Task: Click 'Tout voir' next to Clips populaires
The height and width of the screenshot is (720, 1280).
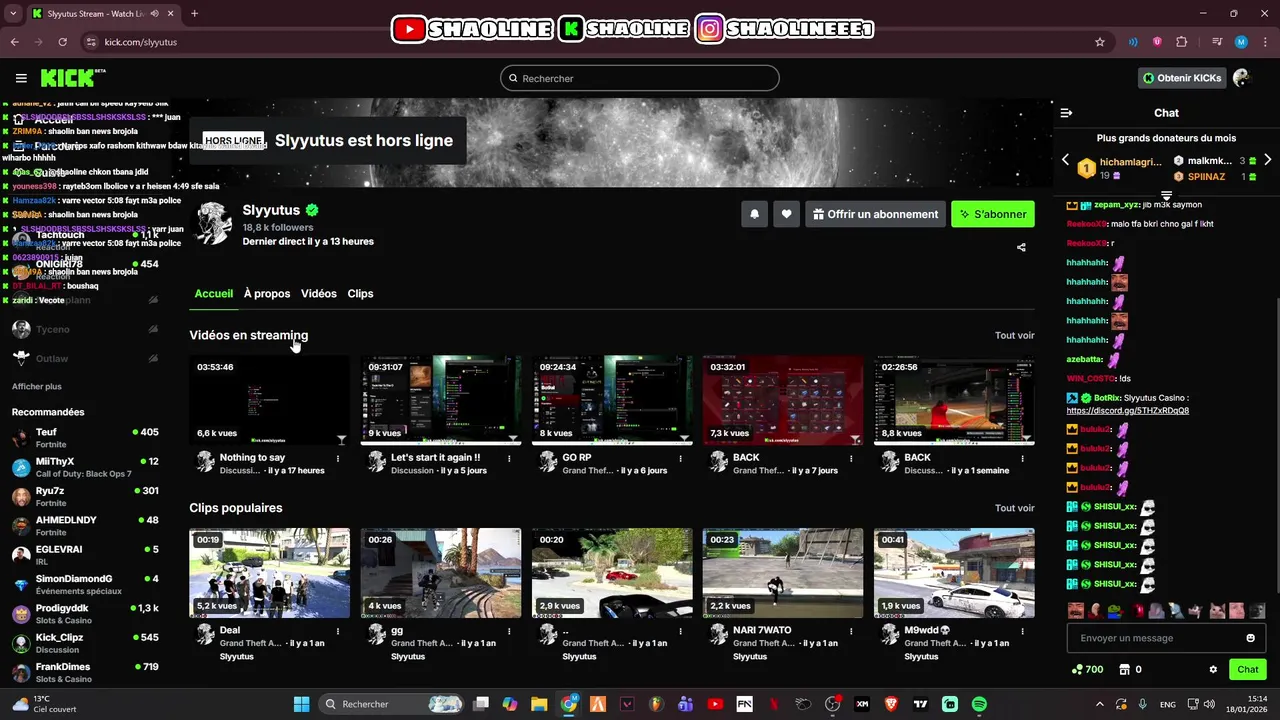Action: point(1014,508)
